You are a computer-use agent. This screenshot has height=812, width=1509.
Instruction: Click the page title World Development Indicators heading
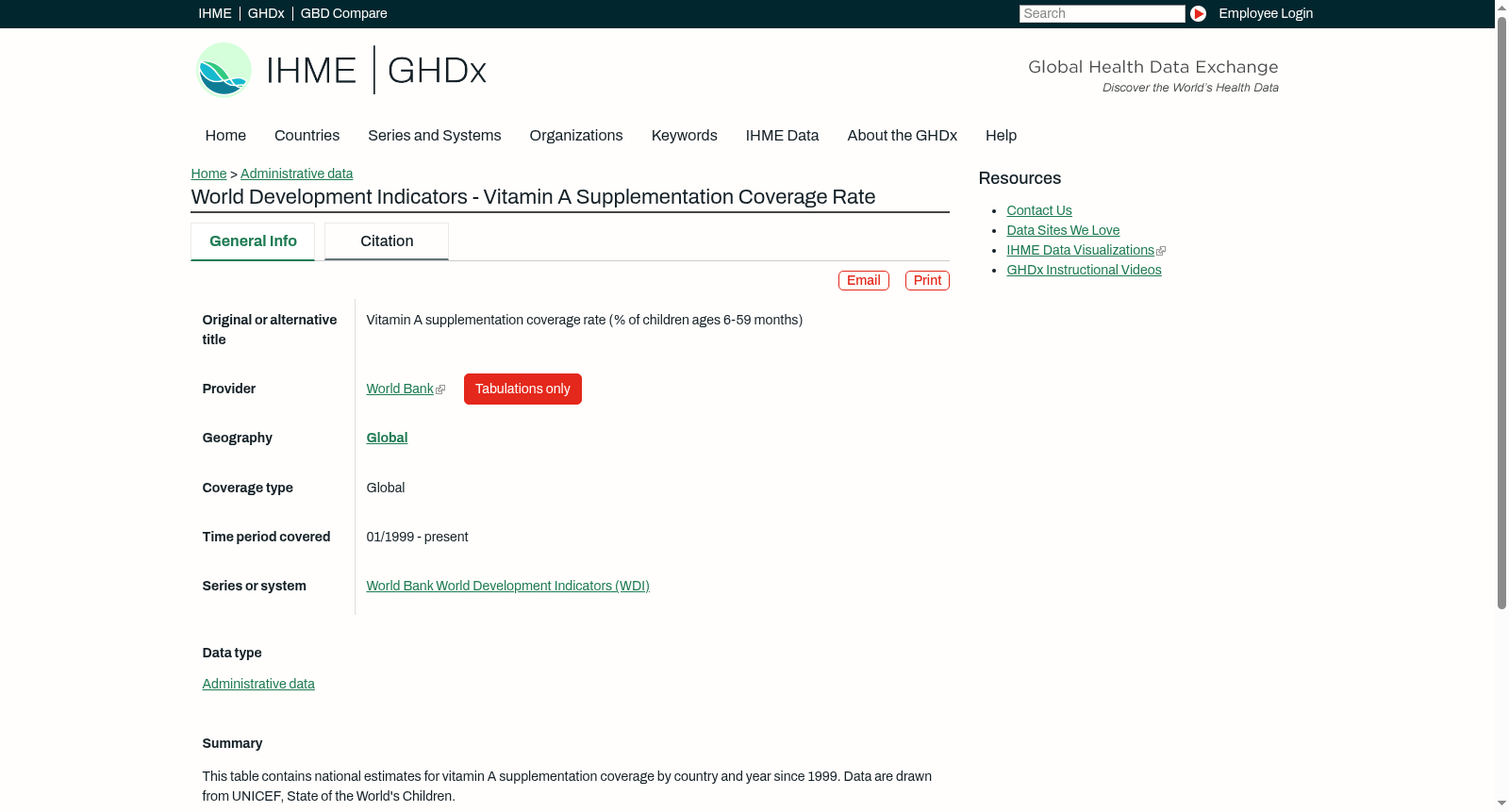pyautogui.click(x=534, y=197)
